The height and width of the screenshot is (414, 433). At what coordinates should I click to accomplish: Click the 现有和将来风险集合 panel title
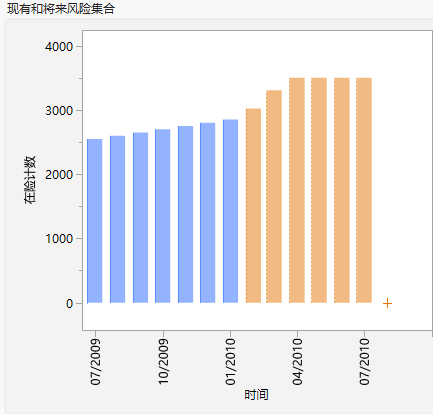61,9
